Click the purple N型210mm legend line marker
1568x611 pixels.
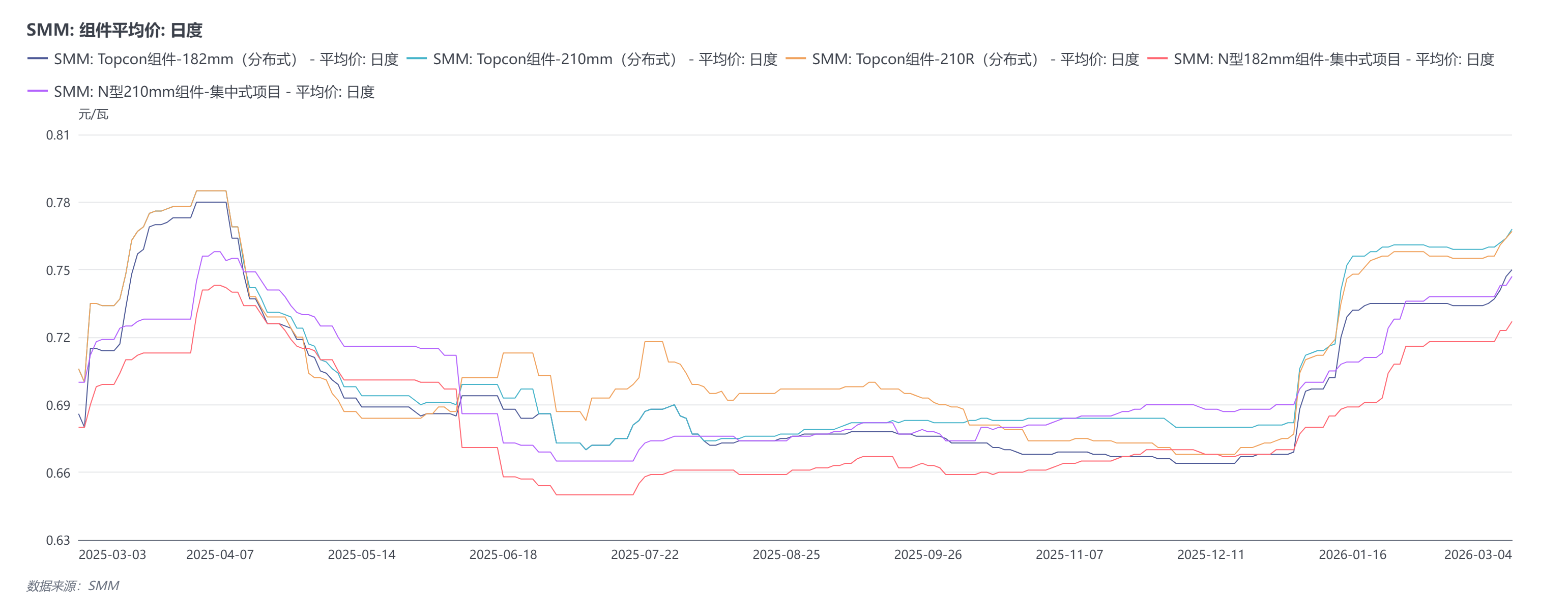tap(38, 91)
